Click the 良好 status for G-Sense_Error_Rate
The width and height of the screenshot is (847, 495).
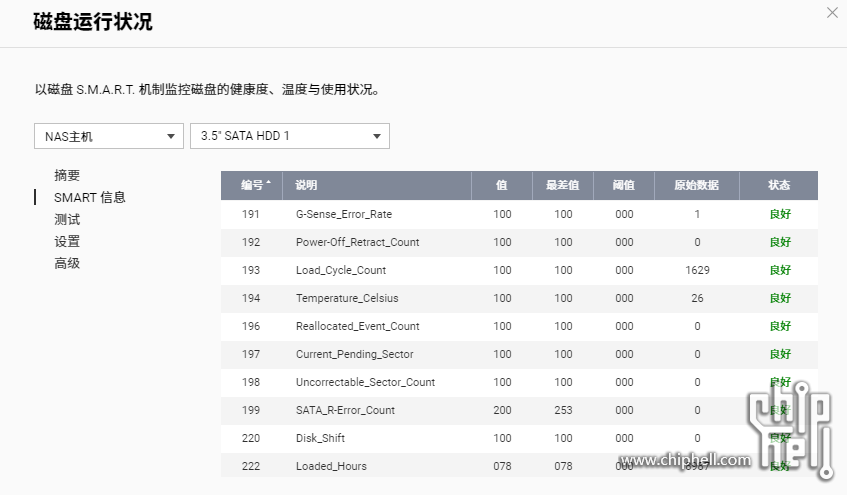click(780, 214)
